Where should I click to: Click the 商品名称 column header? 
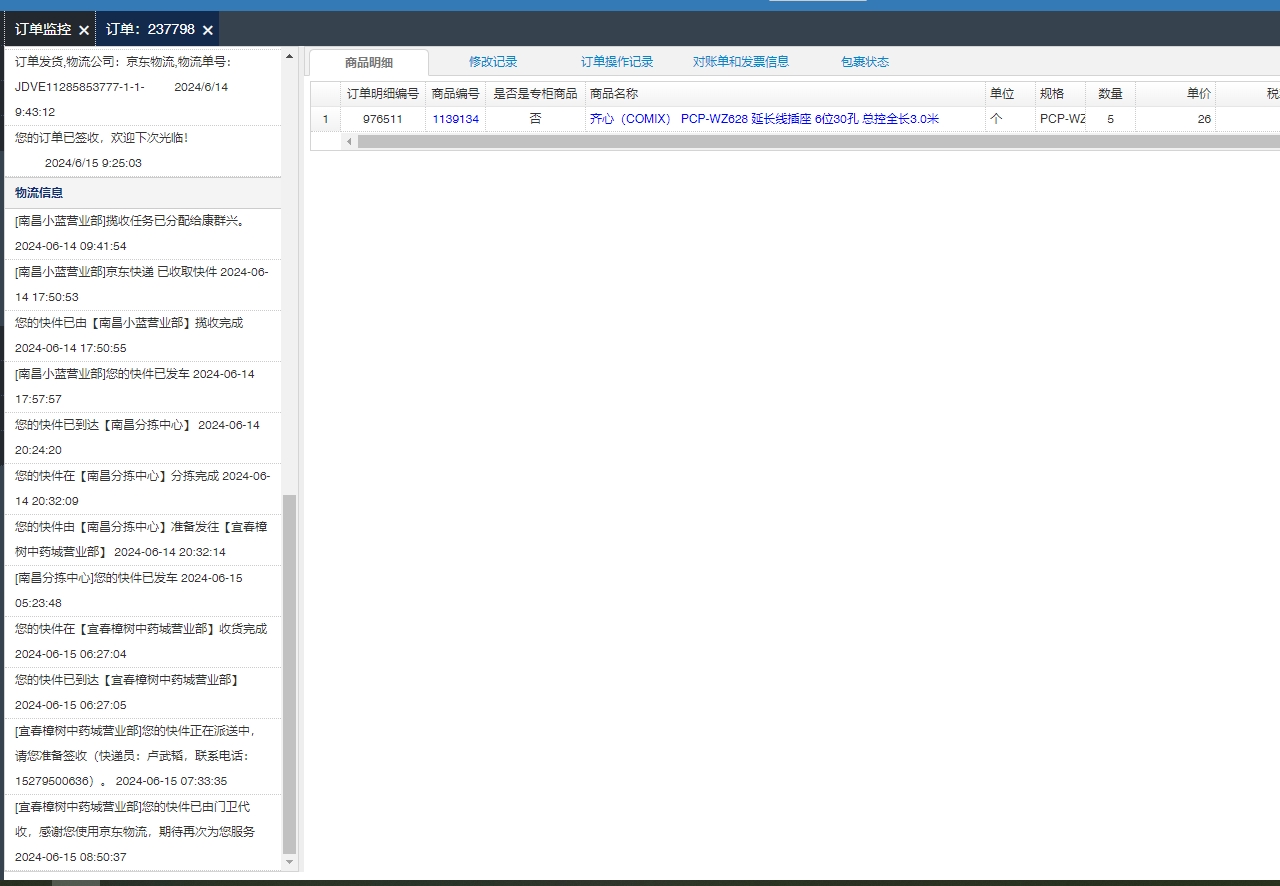tap(785, 94)
